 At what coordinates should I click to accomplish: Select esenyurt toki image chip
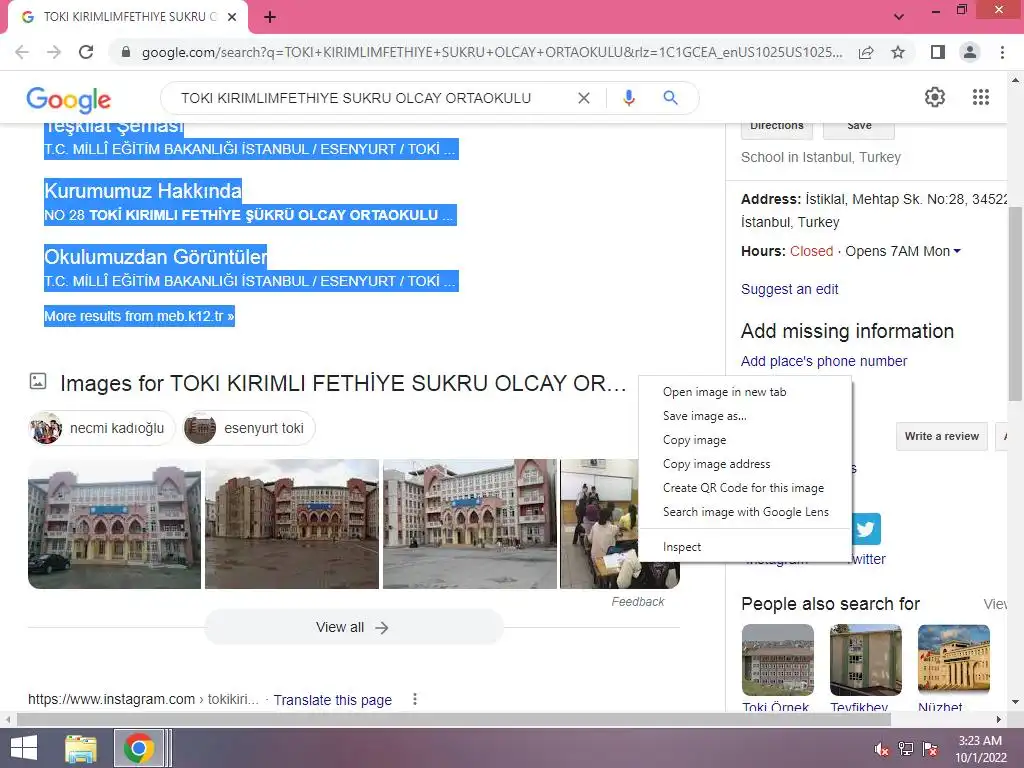coord(249,428)
